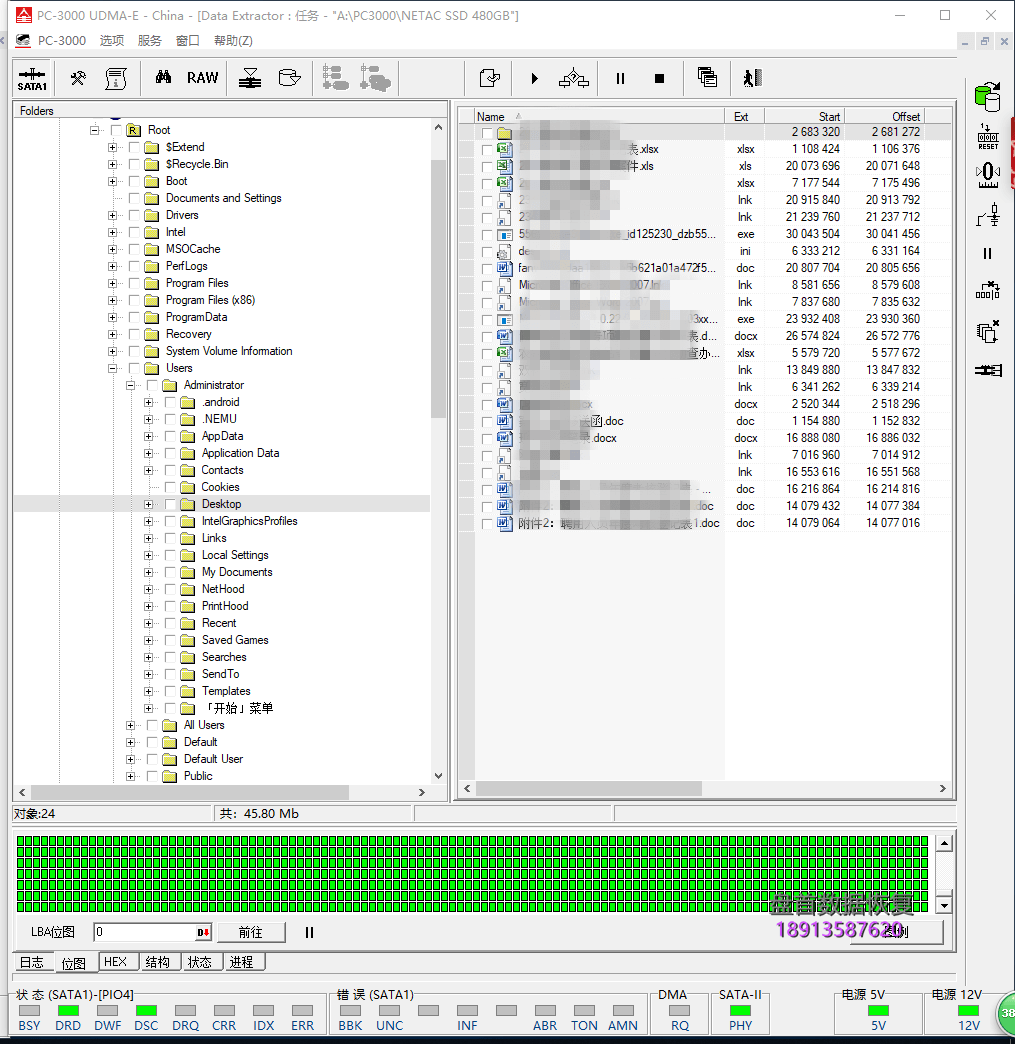Click the task report clipboard icon

117,79
